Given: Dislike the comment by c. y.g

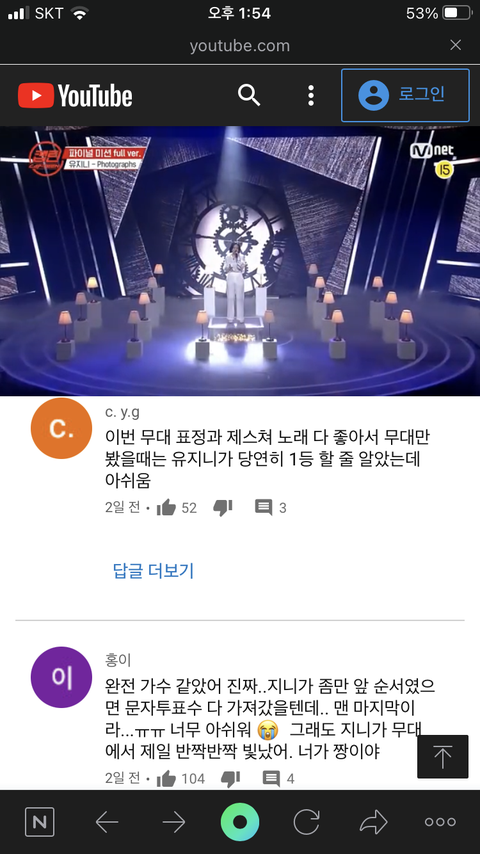Looking at the screenshot, I should 222,508.
